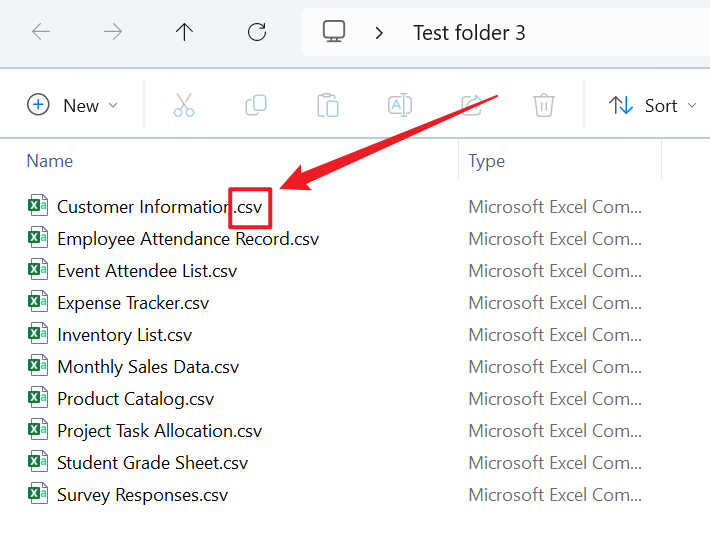Click the Copy icon in toolbar
The height and width of the screenshot is (536, 710).
[x=256, y=105]
